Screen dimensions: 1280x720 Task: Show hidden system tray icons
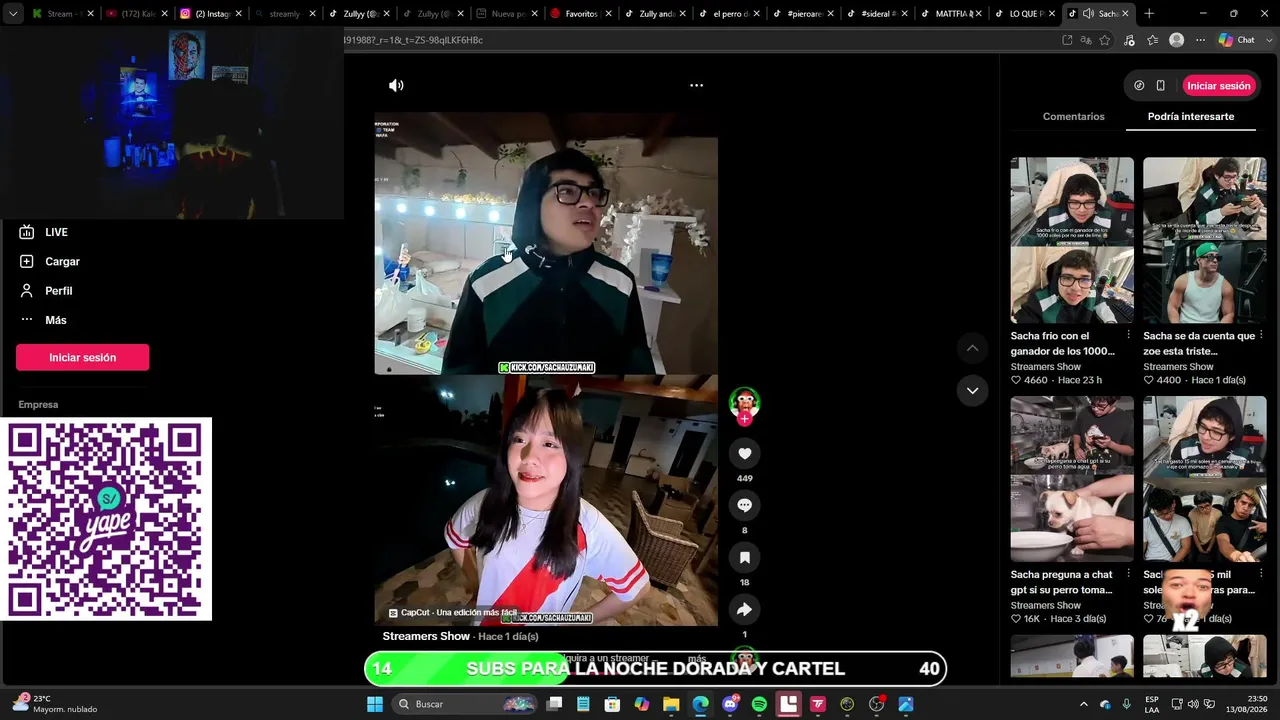(x=1083, y=704)
